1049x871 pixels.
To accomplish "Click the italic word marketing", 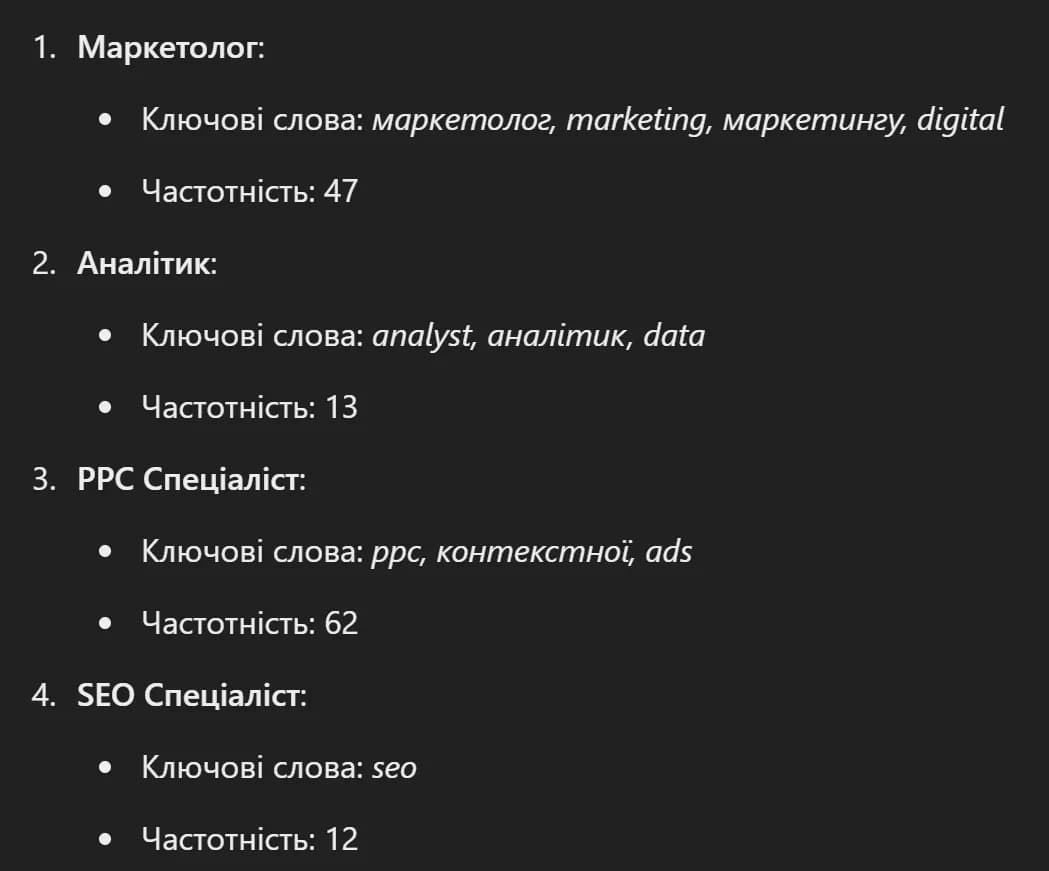I will 636,120.
